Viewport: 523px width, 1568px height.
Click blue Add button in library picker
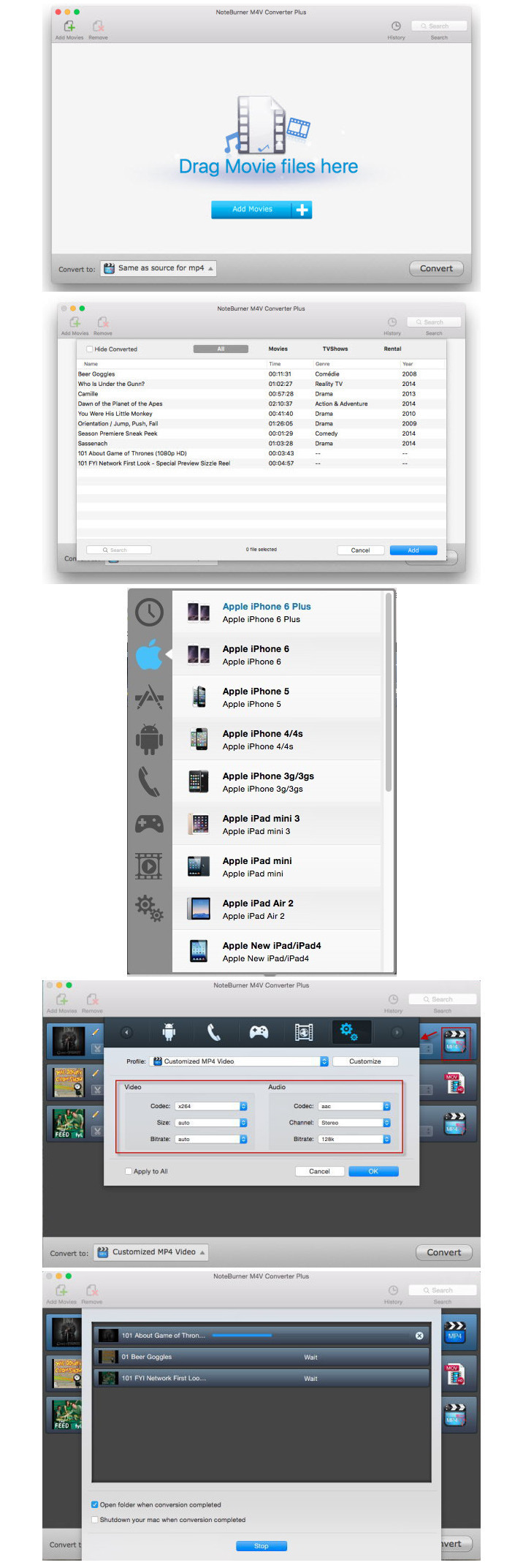[413, 550]
